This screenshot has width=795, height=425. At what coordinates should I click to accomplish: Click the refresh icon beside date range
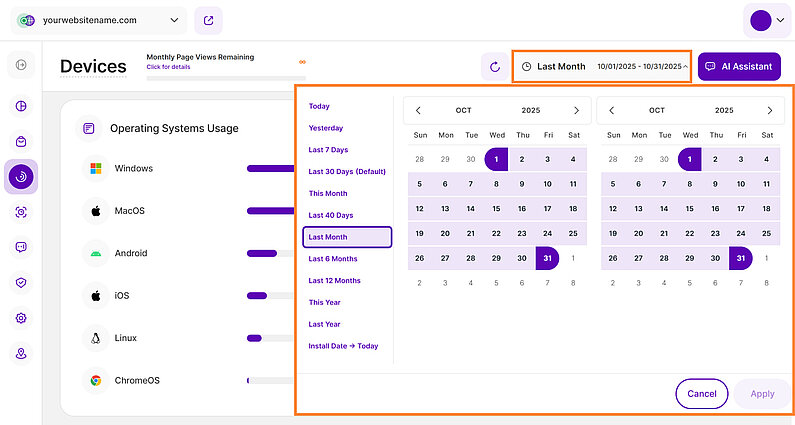(x=493, y=67)
